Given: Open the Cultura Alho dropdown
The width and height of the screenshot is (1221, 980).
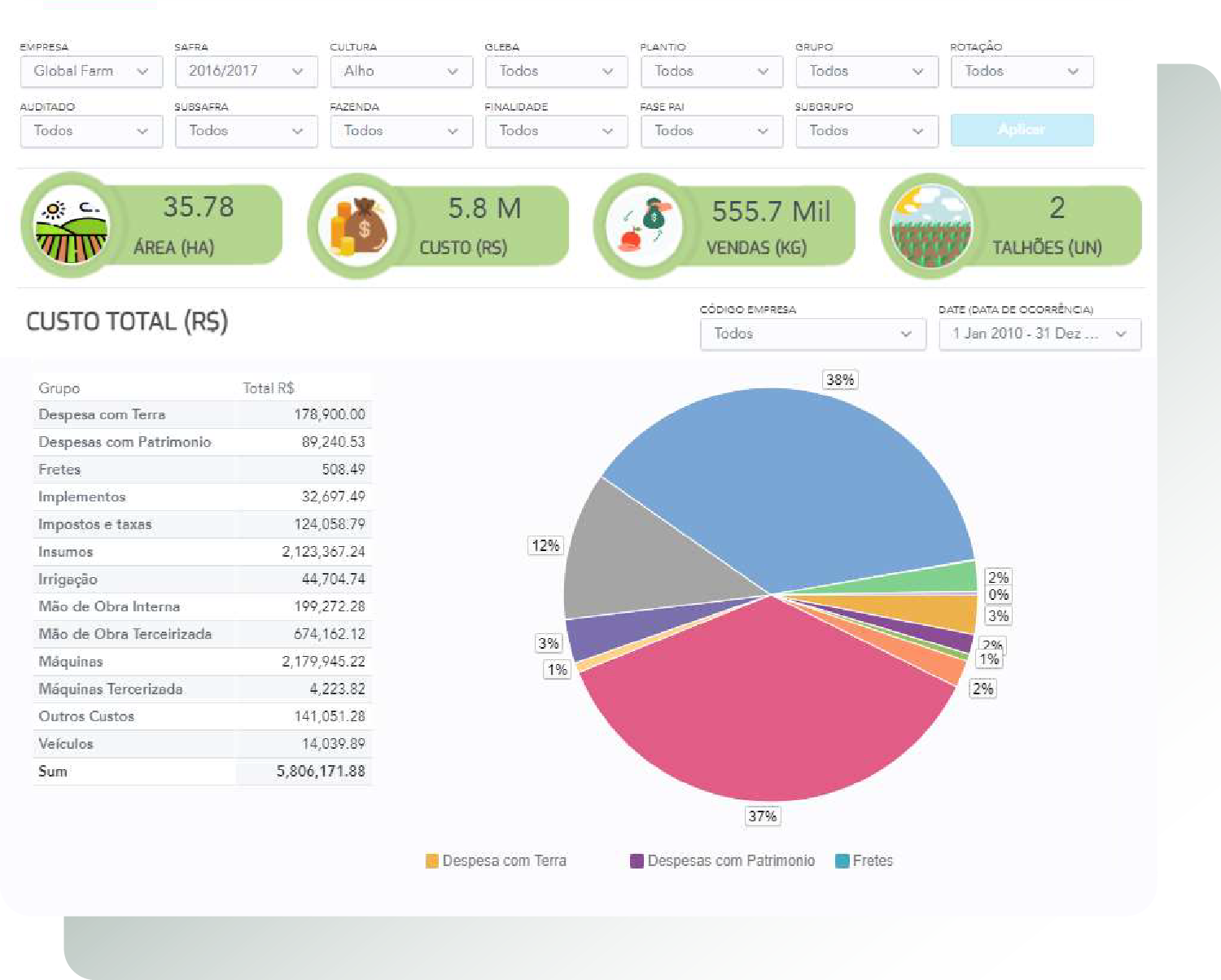Looking at the screenshot, I should coord(400,72).
